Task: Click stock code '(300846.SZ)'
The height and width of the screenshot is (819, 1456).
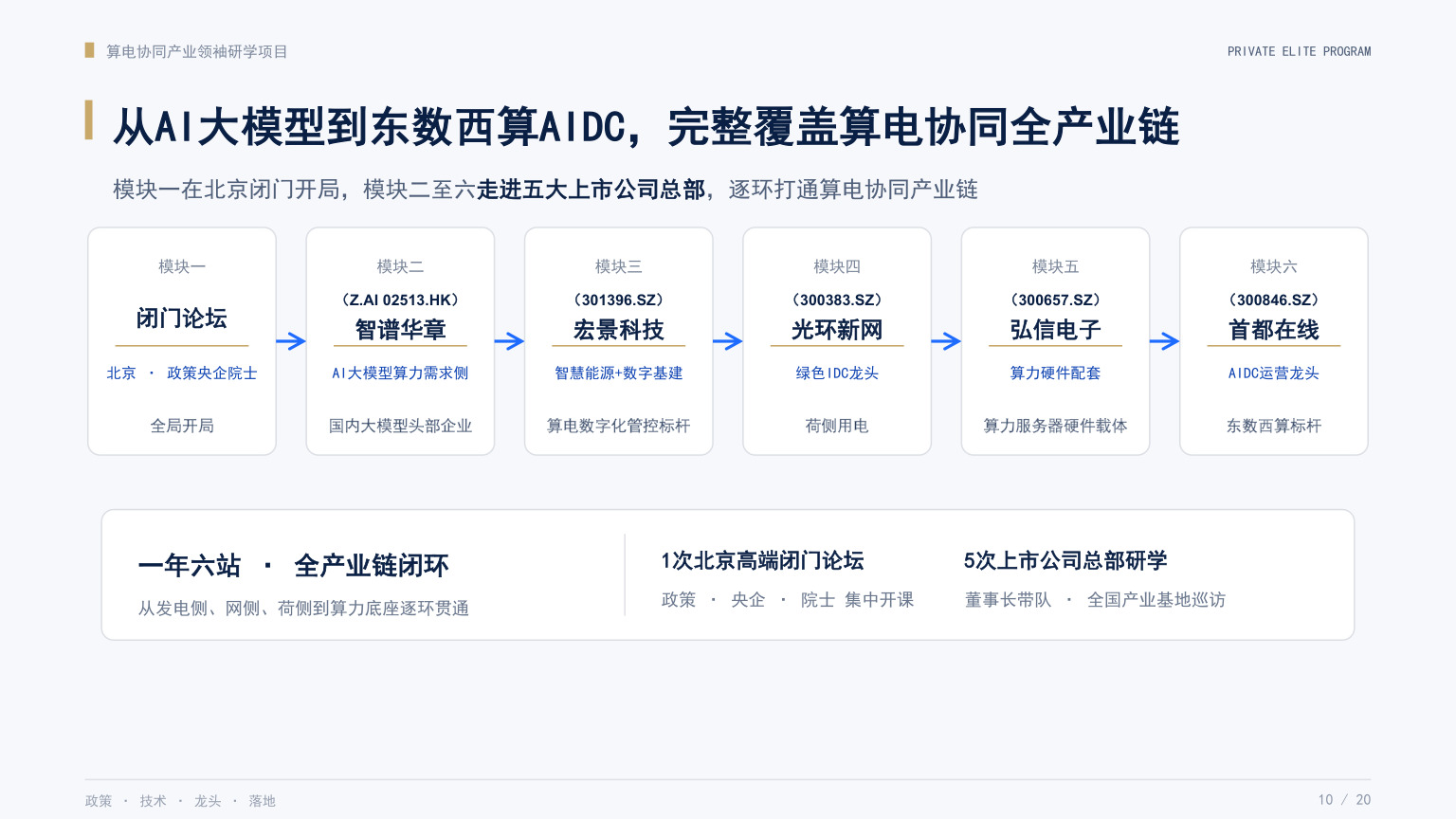Action: pos(1274,300)
